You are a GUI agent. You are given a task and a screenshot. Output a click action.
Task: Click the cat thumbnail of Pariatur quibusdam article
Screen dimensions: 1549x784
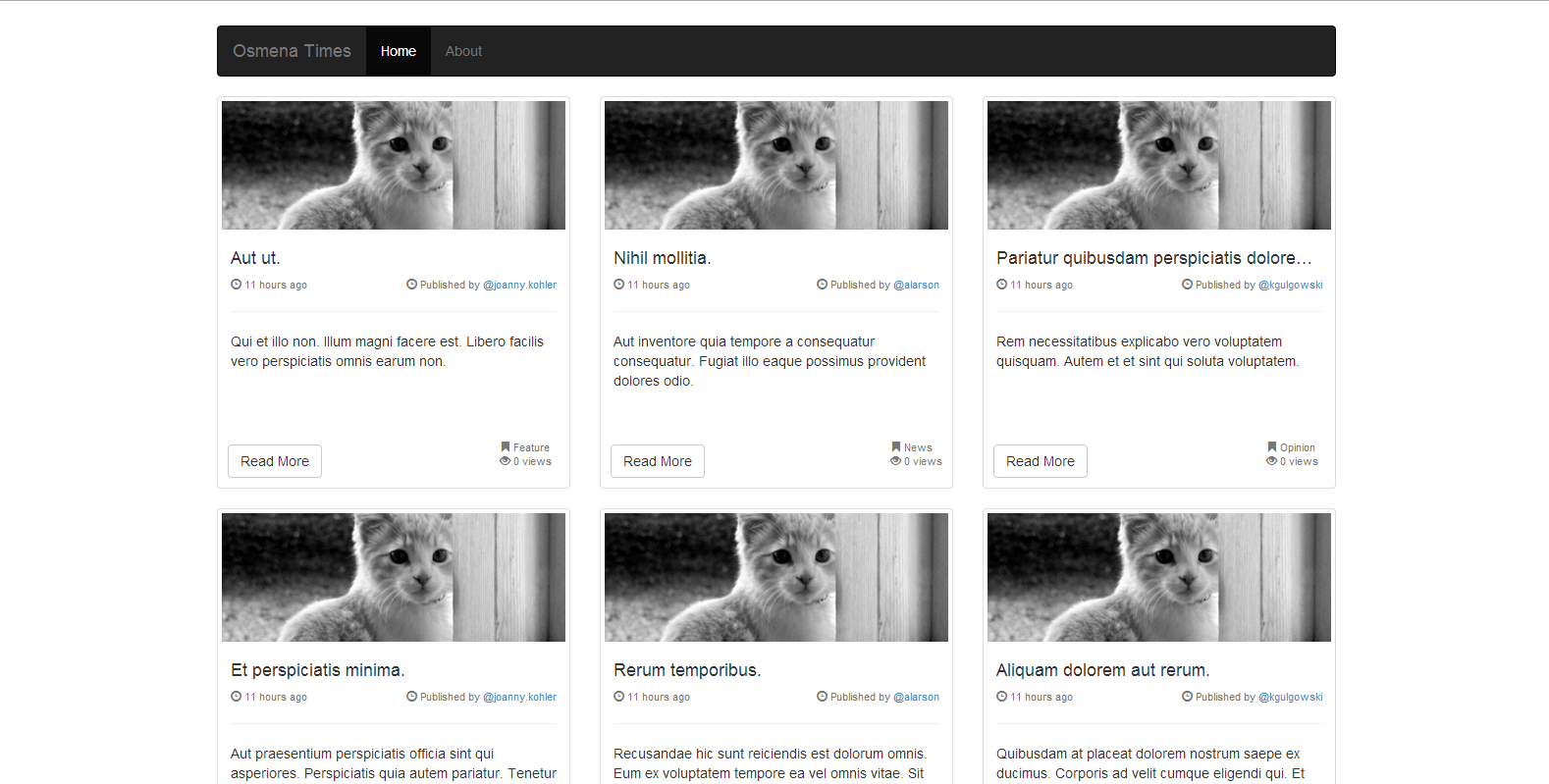[x=1159, y=165]
